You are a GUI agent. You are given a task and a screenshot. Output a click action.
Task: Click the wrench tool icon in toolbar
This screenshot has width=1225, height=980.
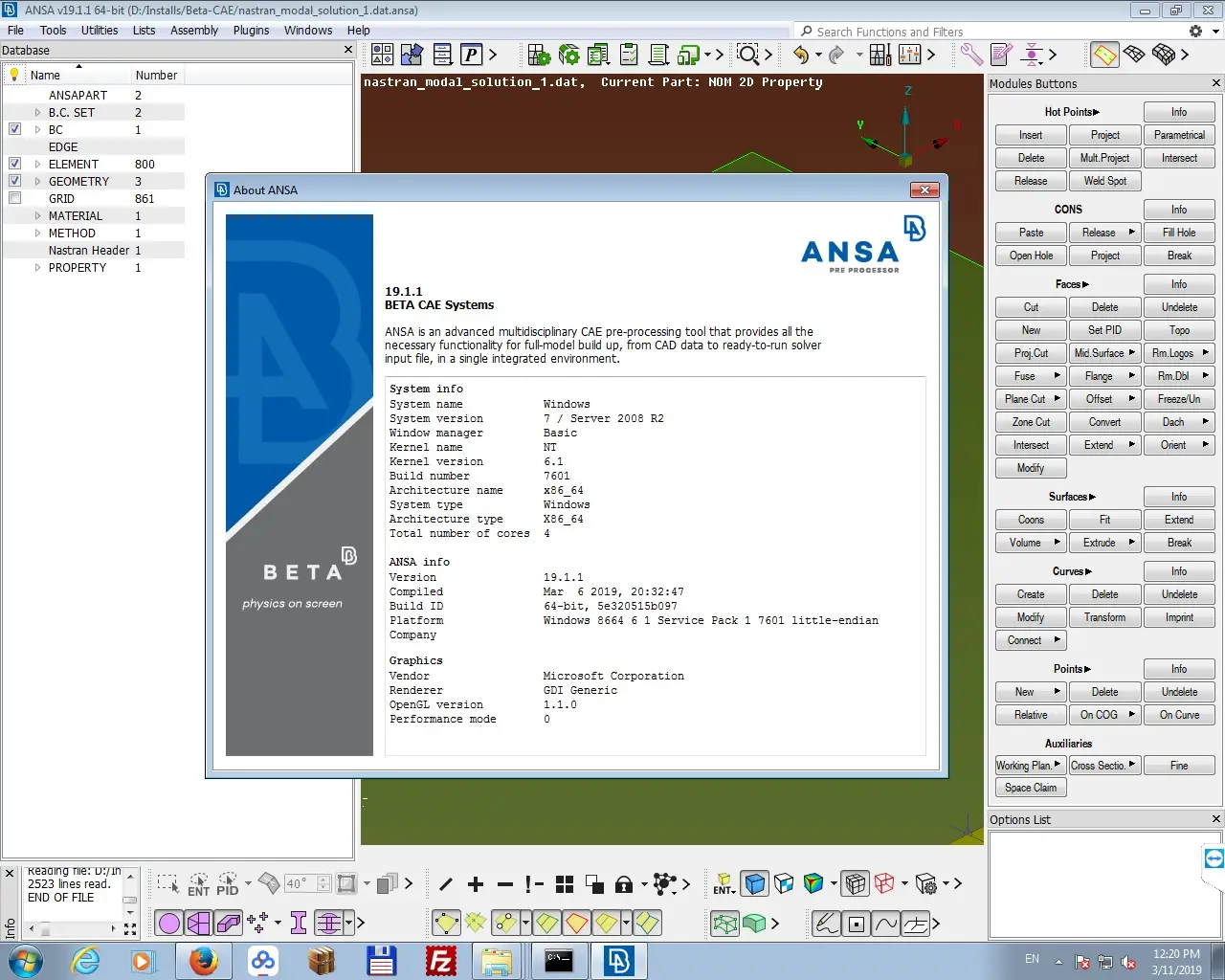click(971, 55)
